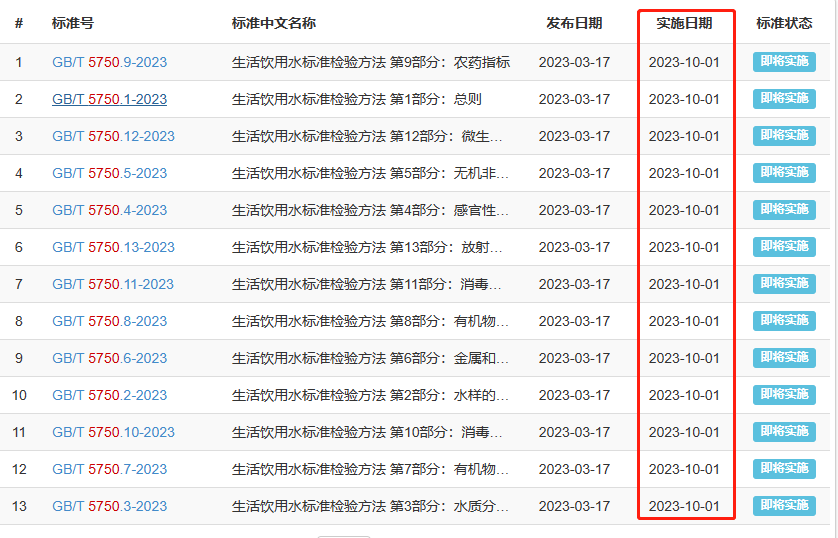This screenshot has width=838, height=538.
Task: Click the 标准号 column header
Action: [73, 24]
